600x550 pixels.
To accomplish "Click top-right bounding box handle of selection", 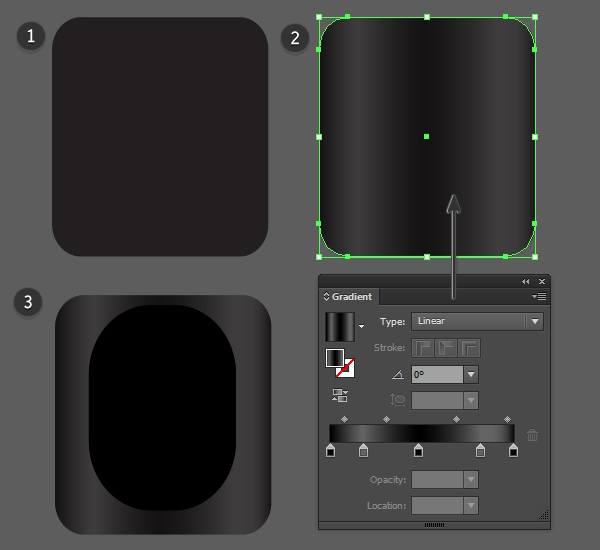I will [535, 17].
